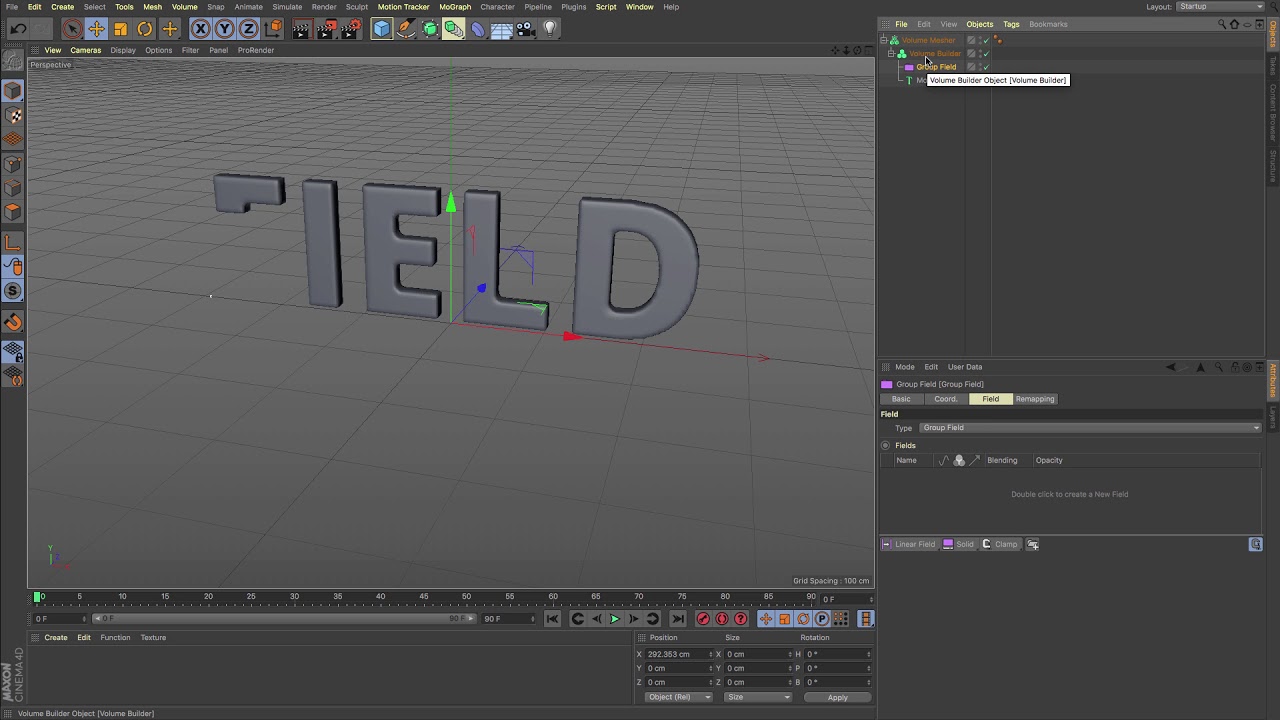Toggle Y axis lock

[x=224, y=29]
